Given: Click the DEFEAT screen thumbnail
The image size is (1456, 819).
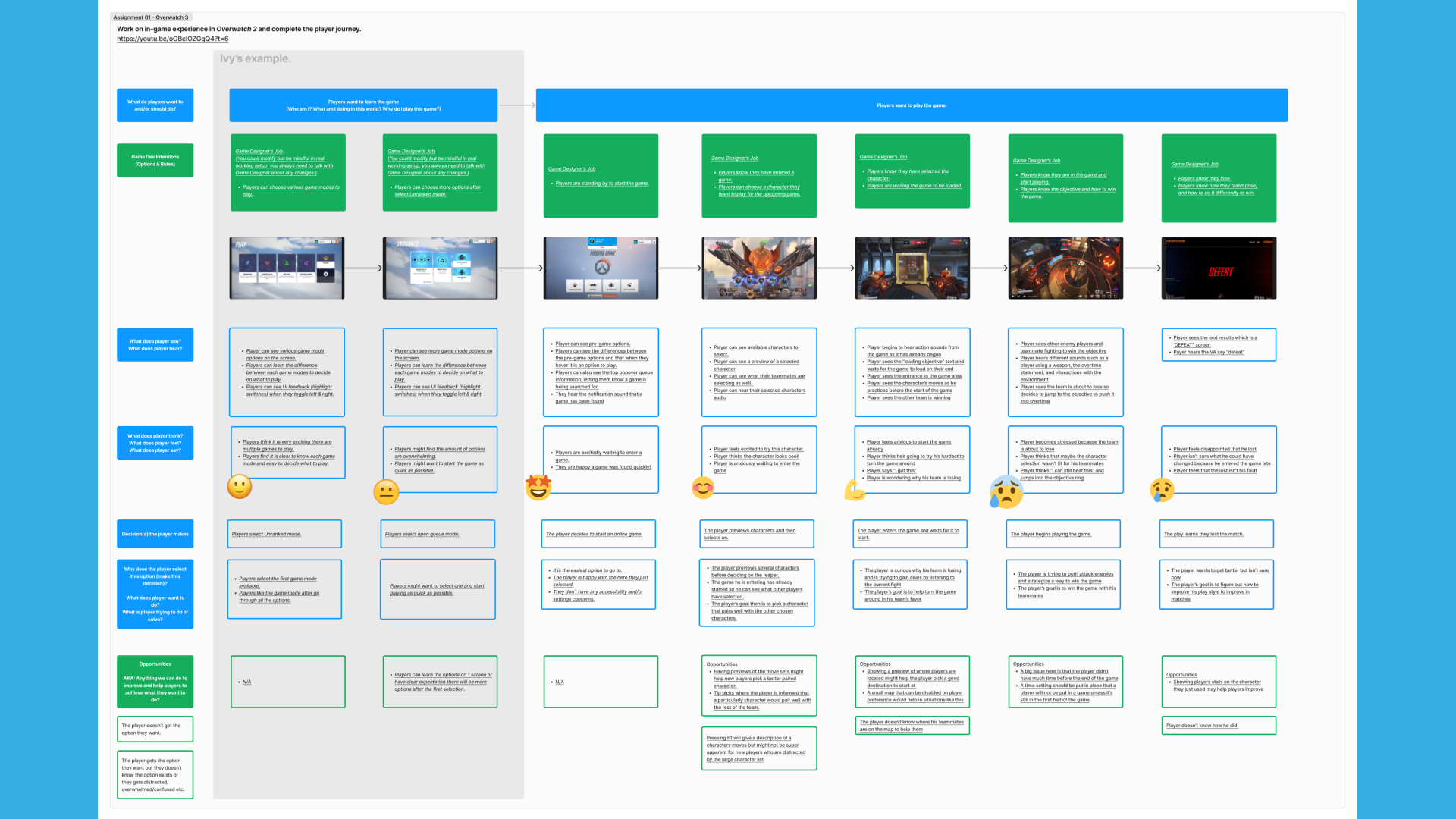Looking at the screenshot, I should 1219,268.
